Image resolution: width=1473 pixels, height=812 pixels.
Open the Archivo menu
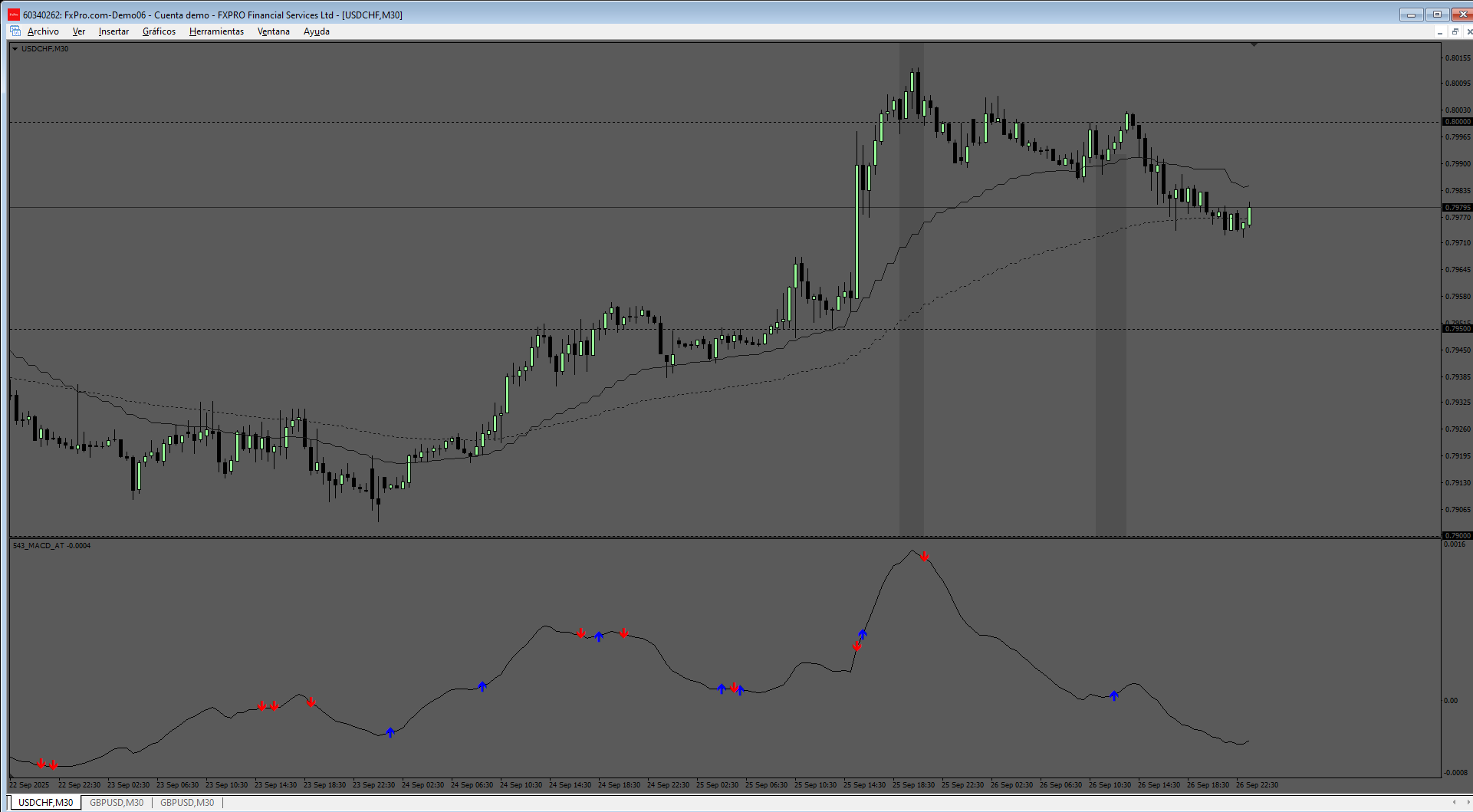tap(43, 31)
